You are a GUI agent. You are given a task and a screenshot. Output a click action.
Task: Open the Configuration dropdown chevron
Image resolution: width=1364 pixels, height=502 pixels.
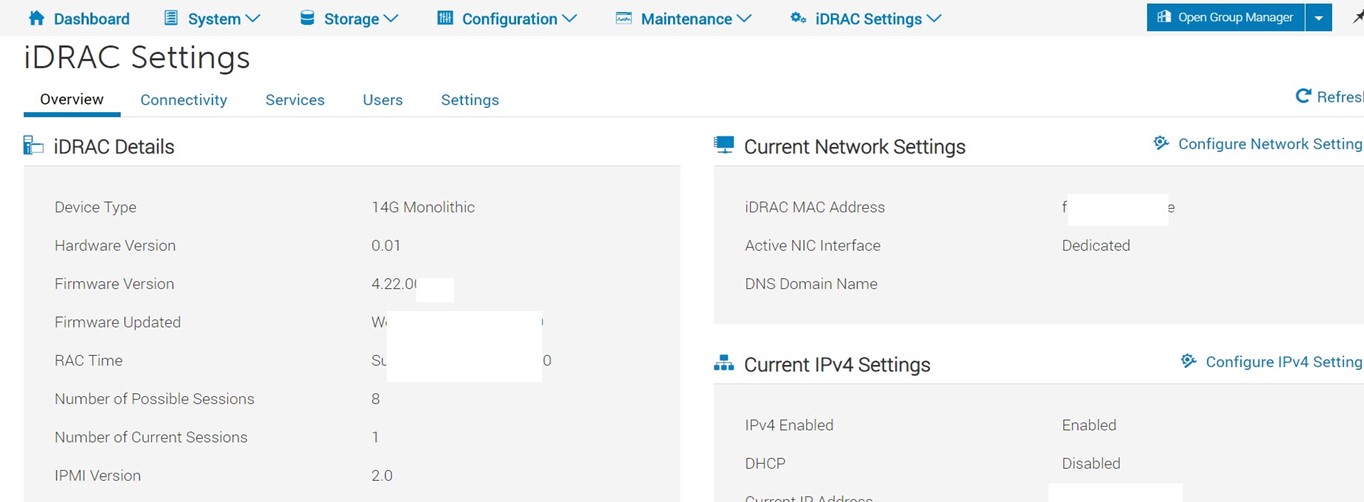coord(570,18)
